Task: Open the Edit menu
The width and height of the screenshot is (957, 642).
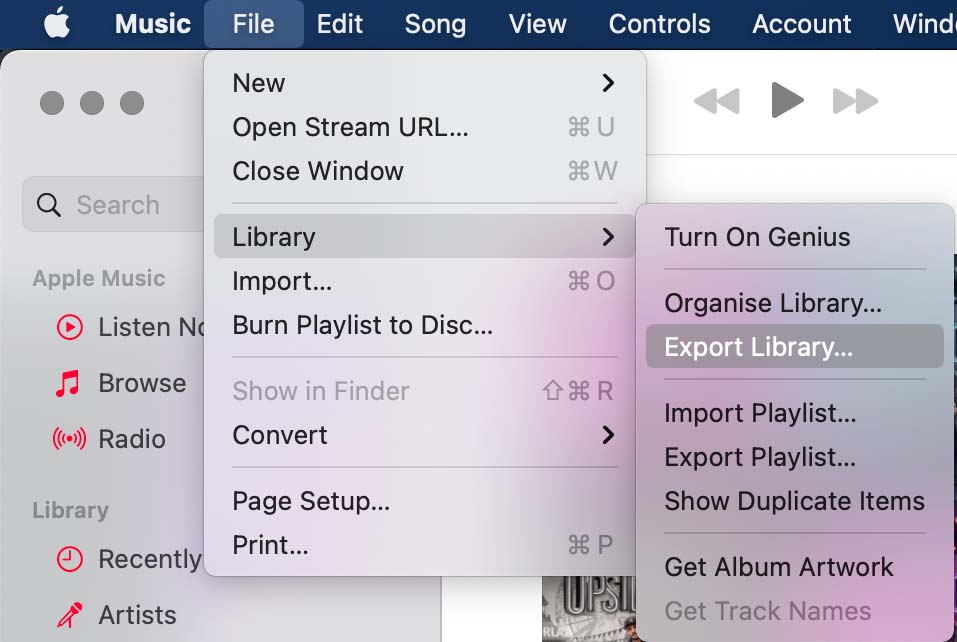Action: (340, 24)
